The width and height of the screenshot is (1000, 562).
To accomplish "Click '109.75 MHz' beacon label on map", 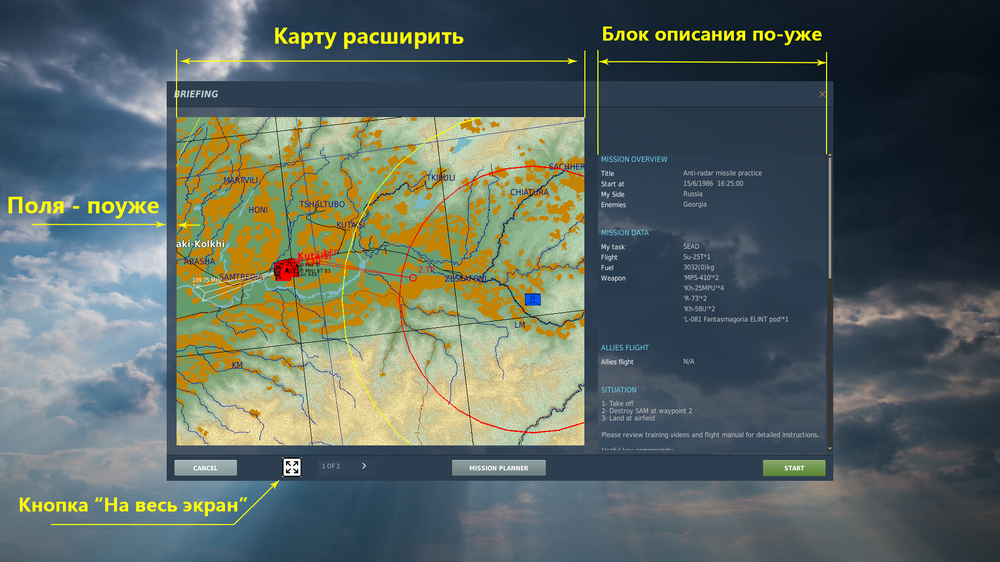I will click(x=206, y=280).
